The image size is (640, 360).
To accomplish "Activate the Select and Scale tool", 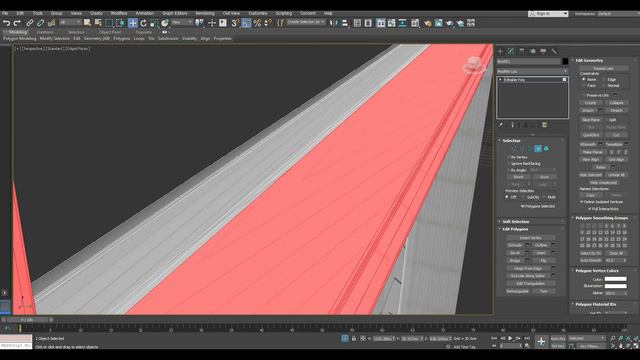I will [x=154, y=23].
